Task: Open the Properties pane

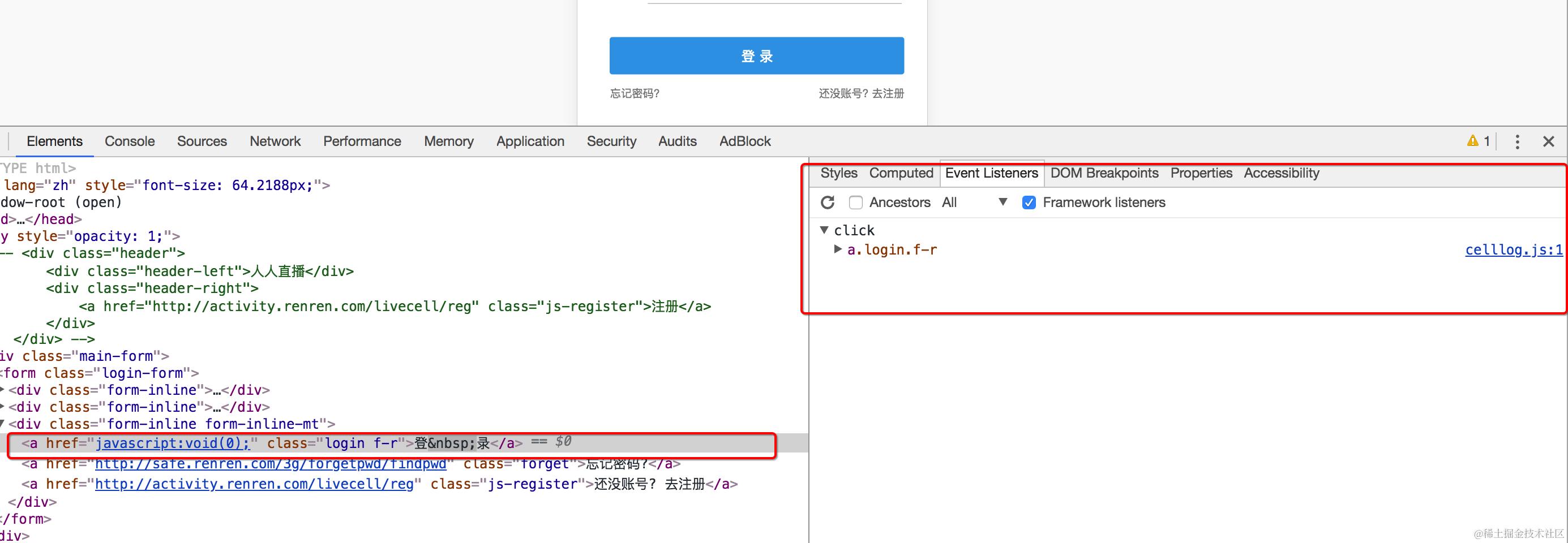Action: (x=1201, y=173)
